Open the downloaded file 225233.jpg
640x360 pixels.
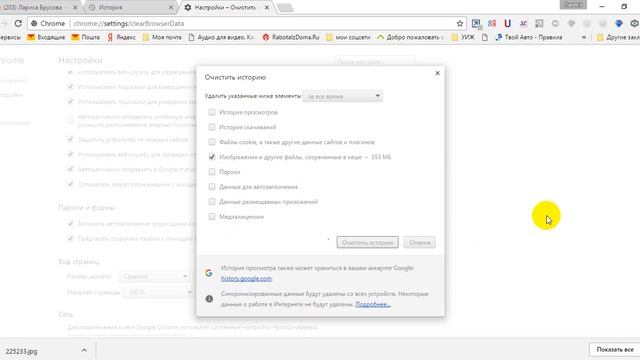point(21,351)
